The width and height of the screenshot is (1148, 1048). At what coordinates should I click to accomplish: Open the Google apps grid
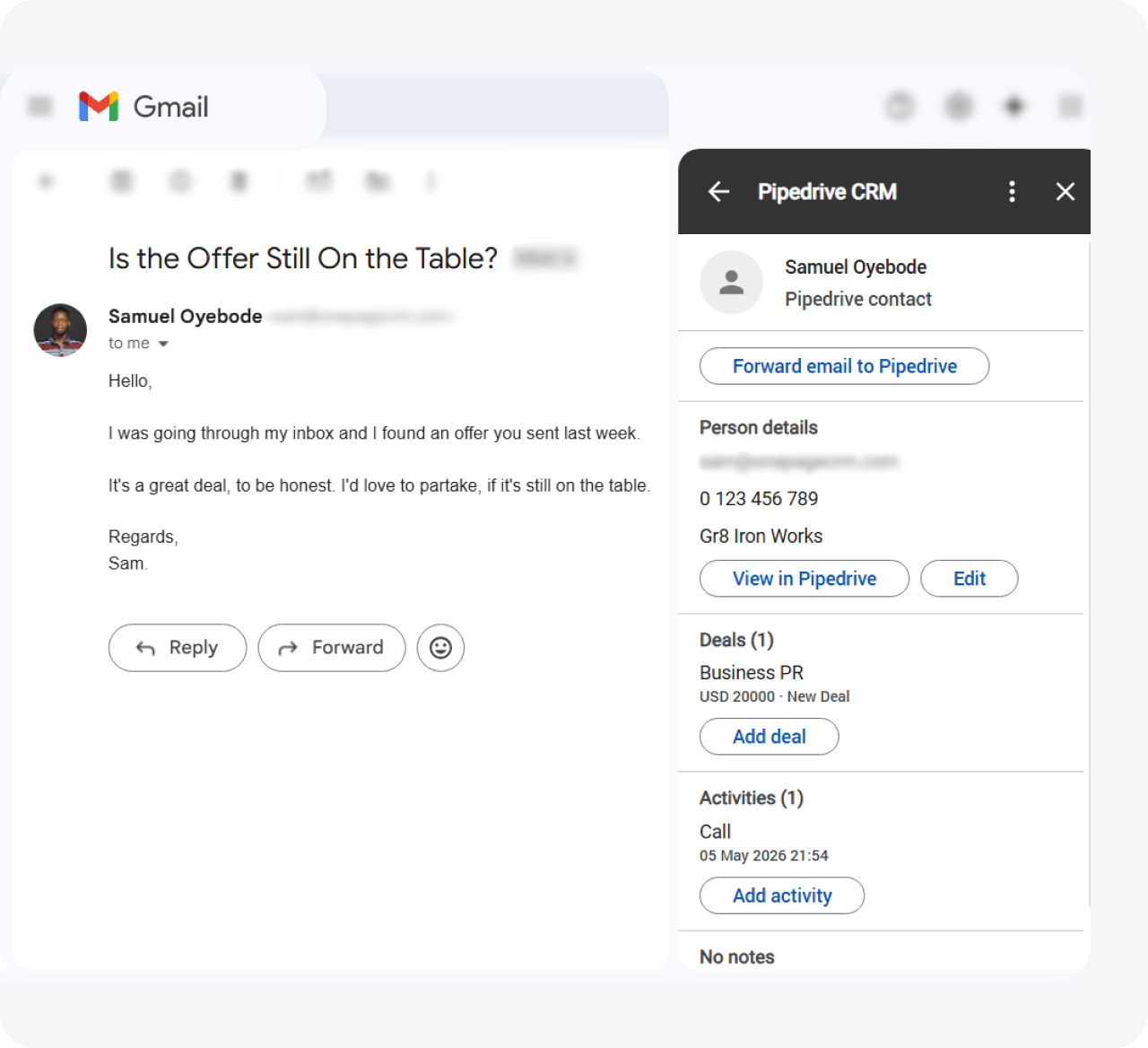(1071, 107)
